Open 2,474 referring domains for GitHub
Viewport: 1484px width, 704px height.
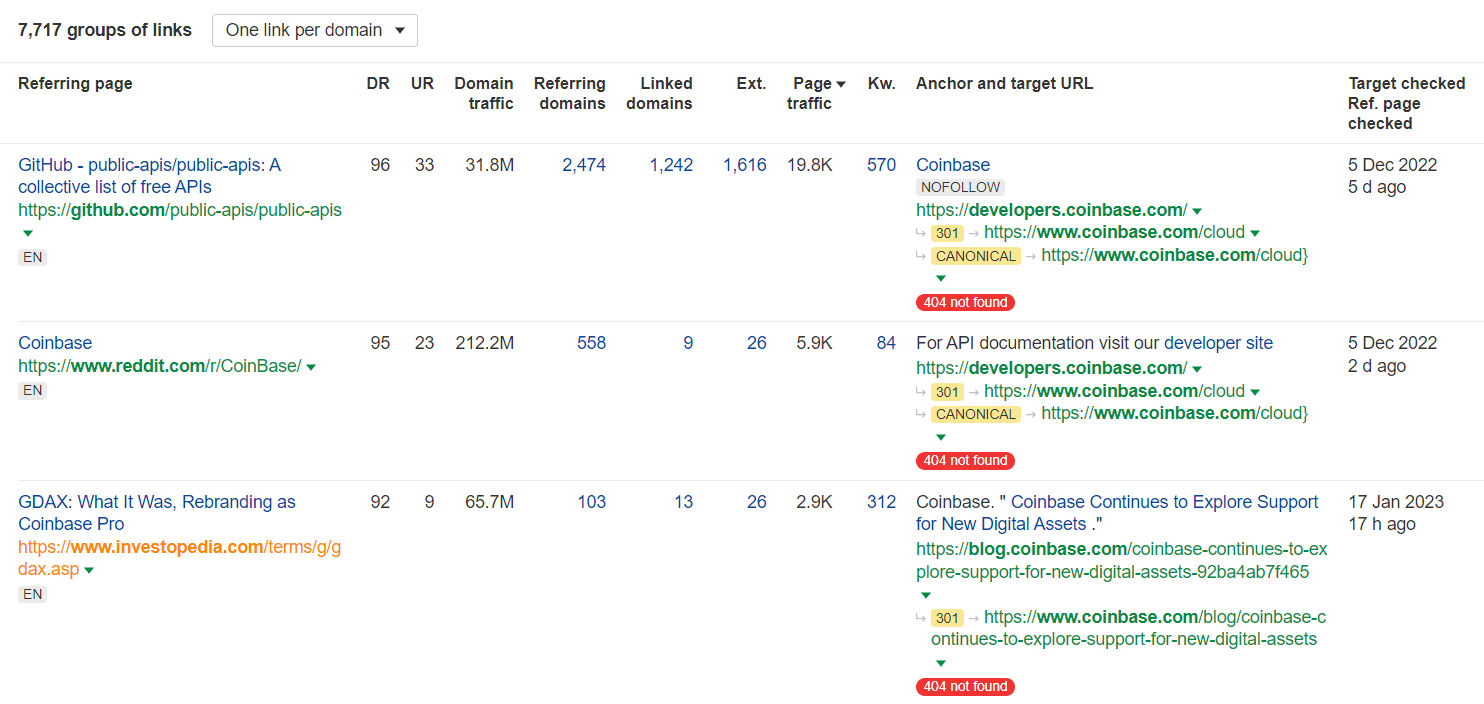(584, 165)
